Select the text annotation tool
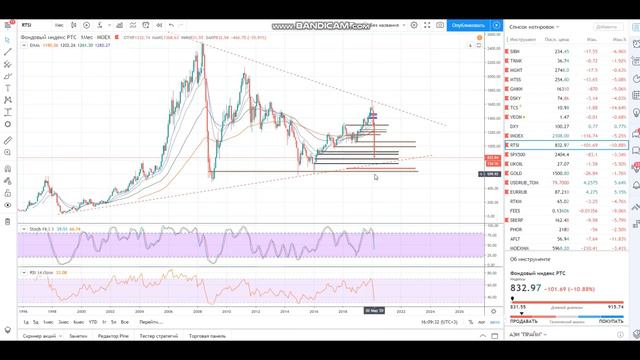 point(7,88)
